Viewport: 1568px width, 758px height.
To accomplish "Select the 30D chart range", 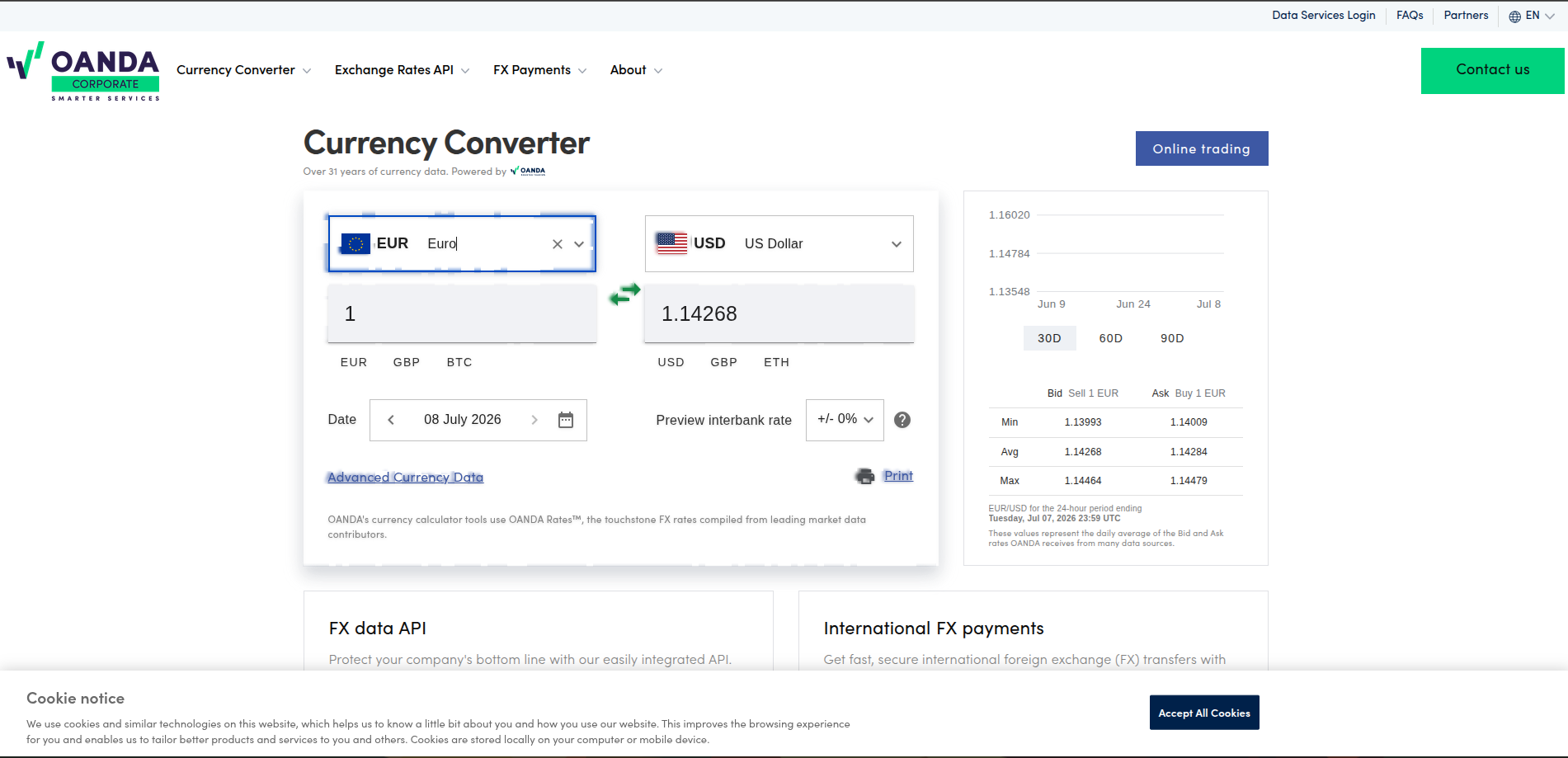I will pyautogui.click(x=1049, y=338).
